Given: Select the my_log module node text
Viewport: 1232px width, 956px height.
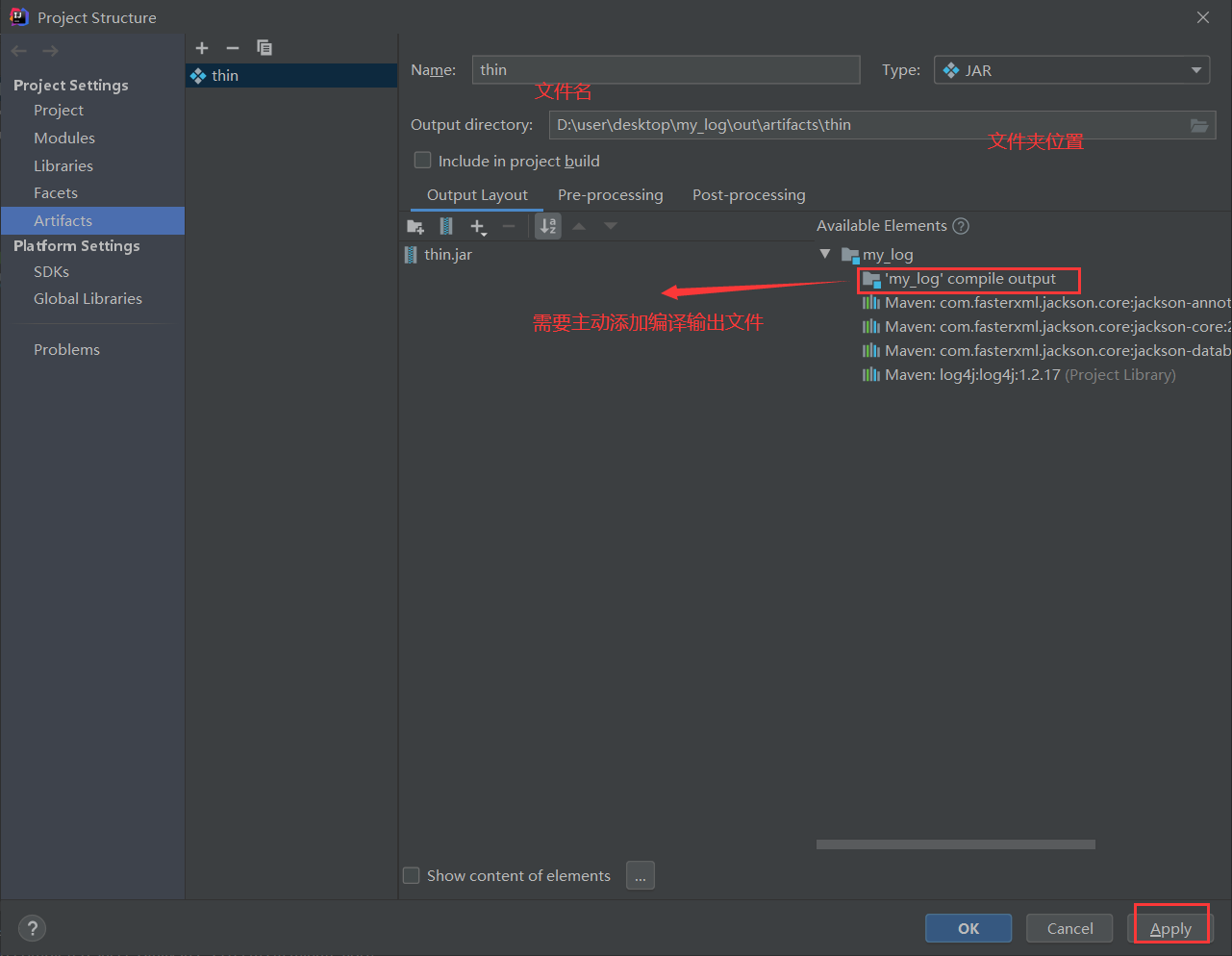Looking at the screenshot, I should click(x=888, y=255).
